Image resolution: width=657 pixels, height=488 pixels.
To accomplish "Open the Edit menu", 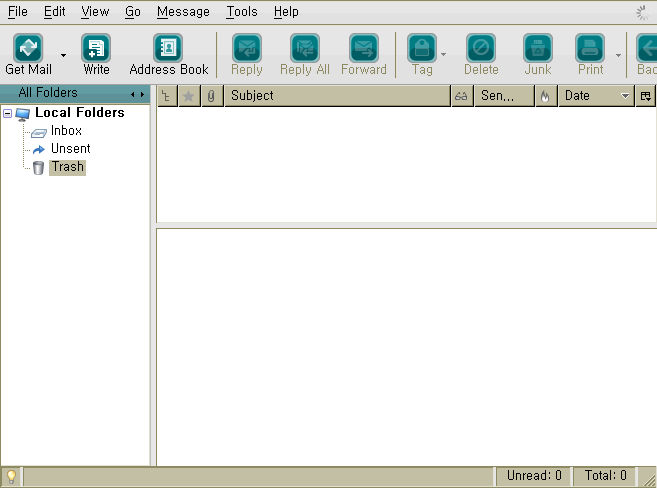I will (54, 12).
